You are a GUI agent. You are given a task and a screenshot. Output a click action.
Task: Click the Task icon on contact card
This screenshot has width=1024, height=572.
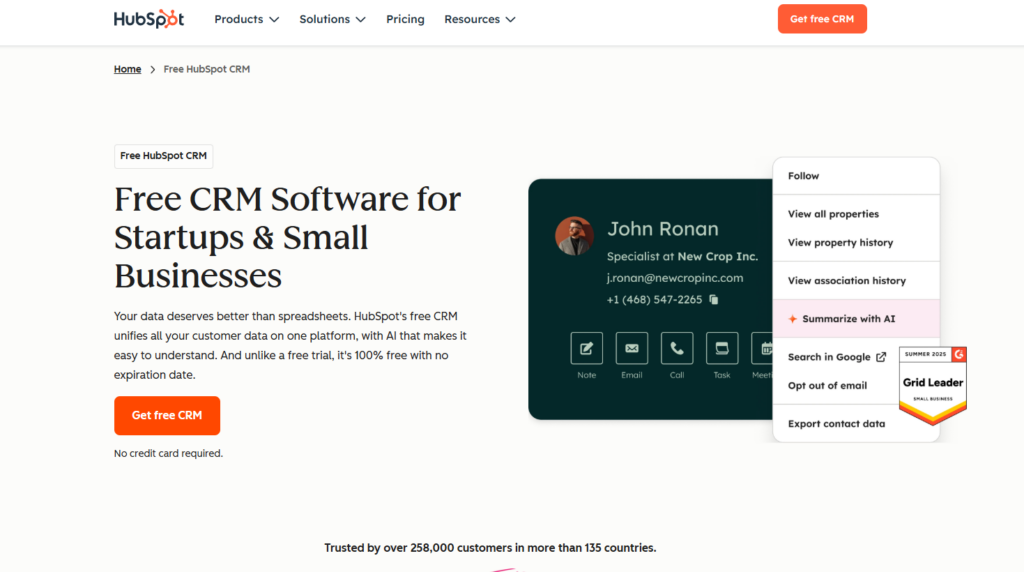click(x=722, y=348)
